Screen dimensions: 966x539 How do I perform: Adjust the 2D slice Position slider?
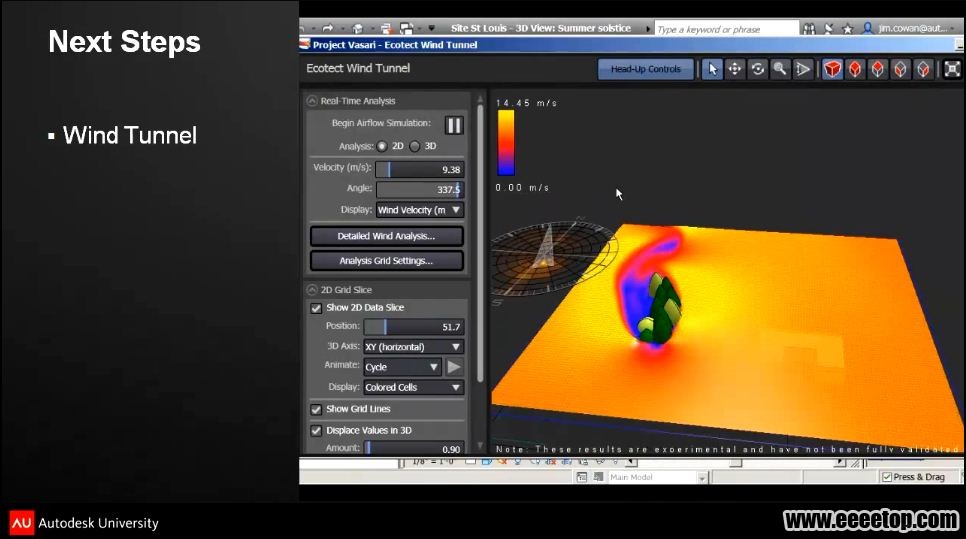[x=413, y=327]
